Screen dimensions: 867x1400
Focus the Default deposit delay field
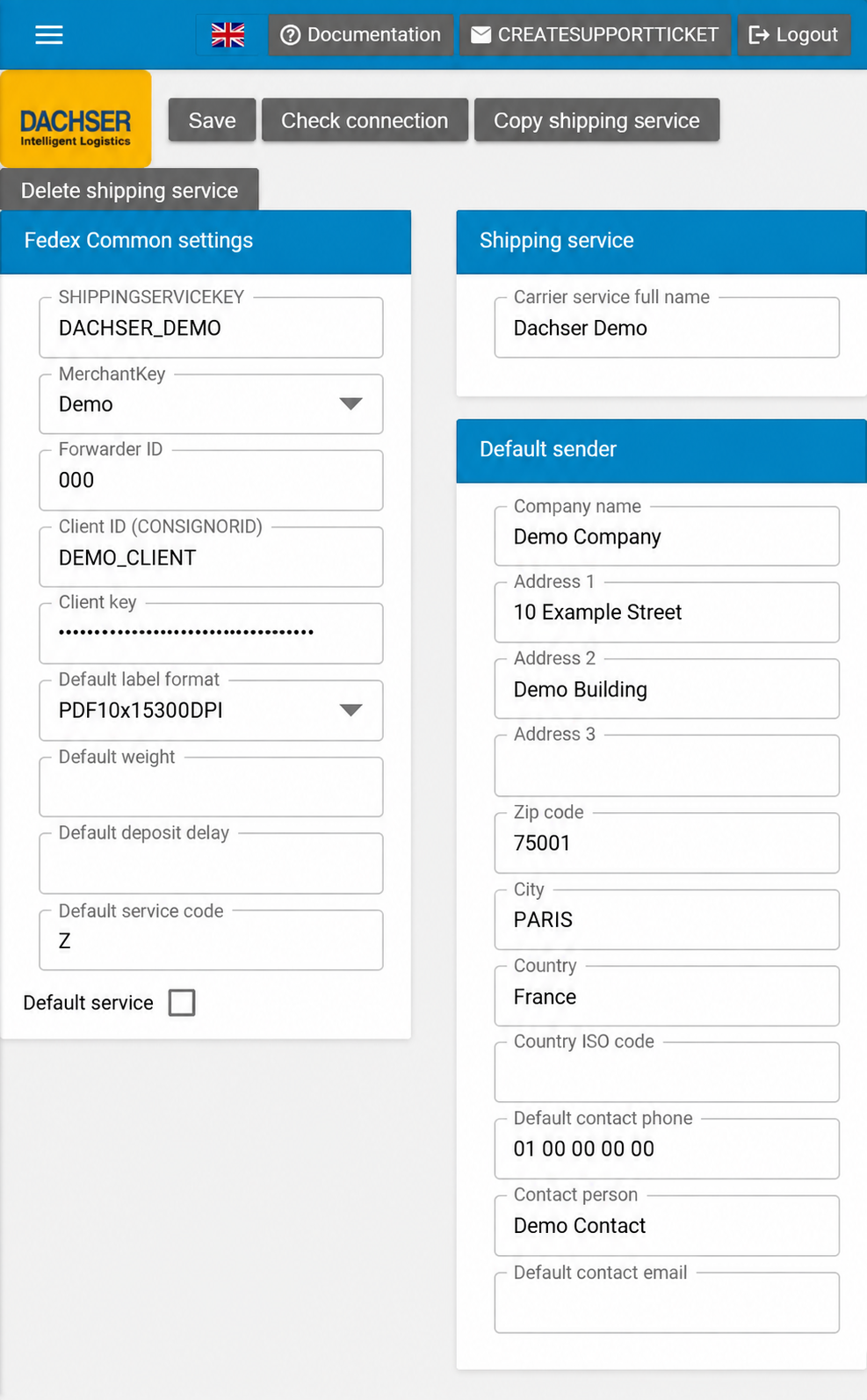[x=211, y=864]
